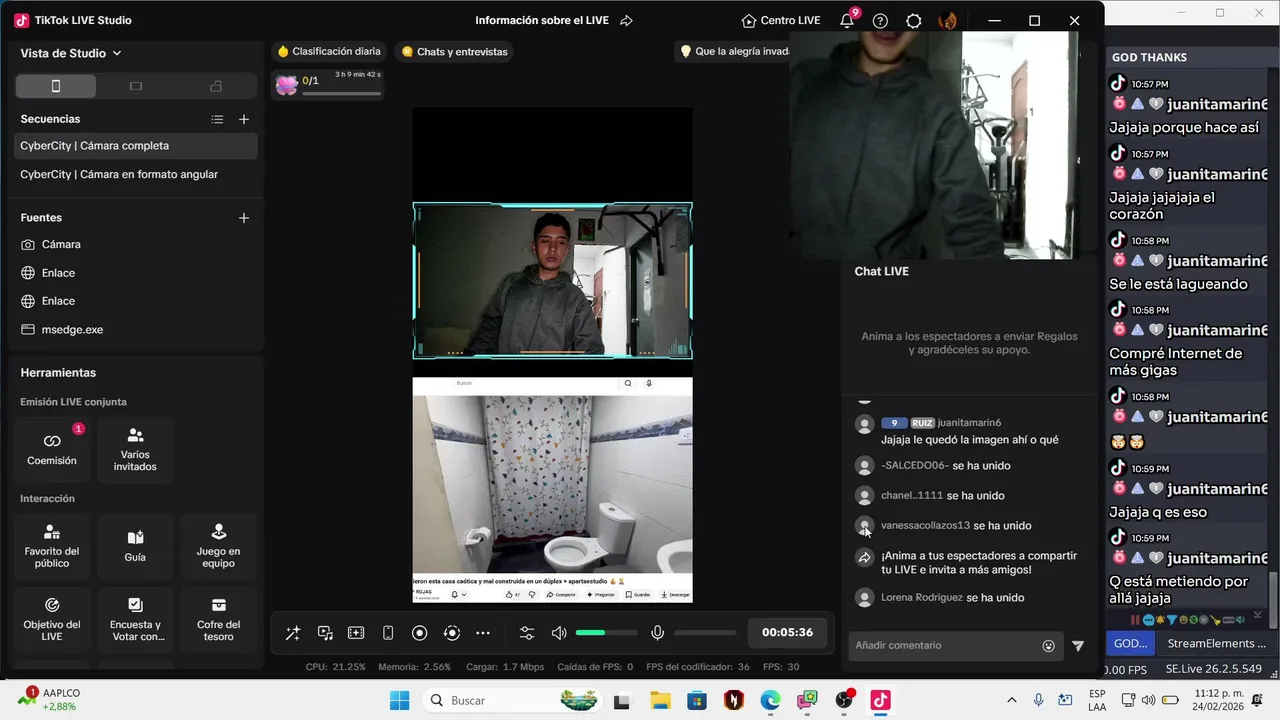Image resolution: width=1280 pixels, height=720 pixels.
Task: Select scene CyberCity | Cámara en formato angular
Action: (x=136, y=174)
